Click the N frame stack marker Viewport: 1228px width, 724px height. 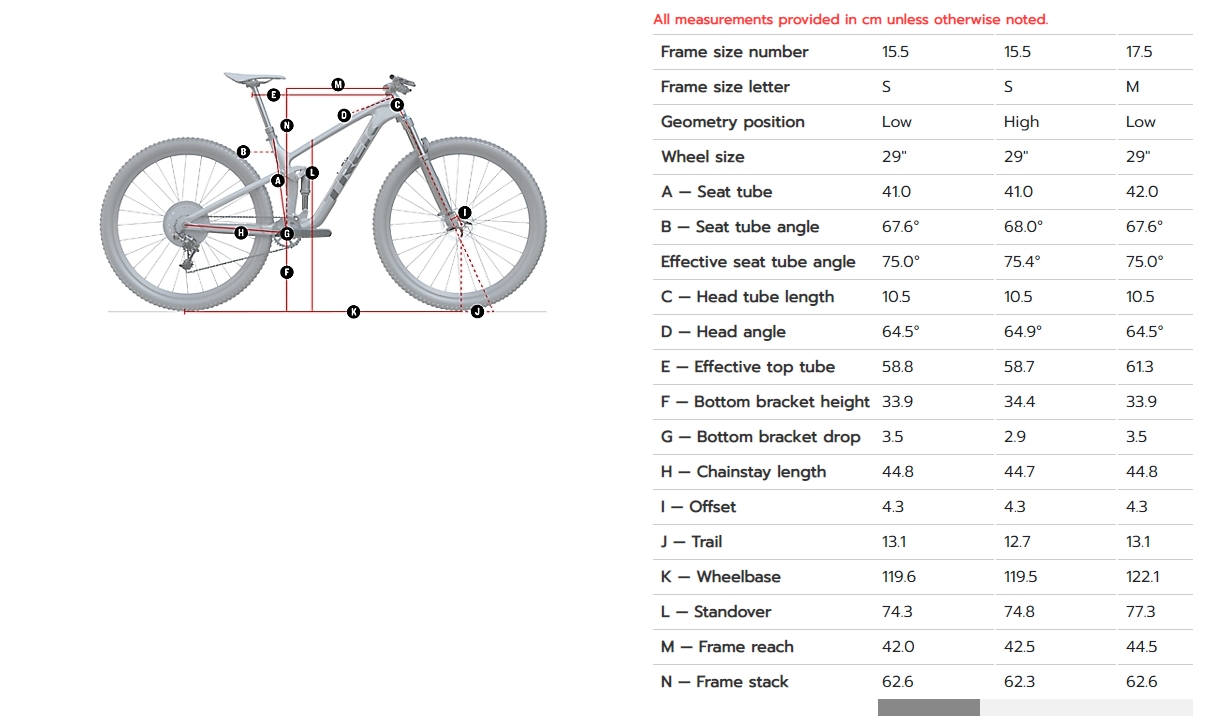[x=287, y=126]
